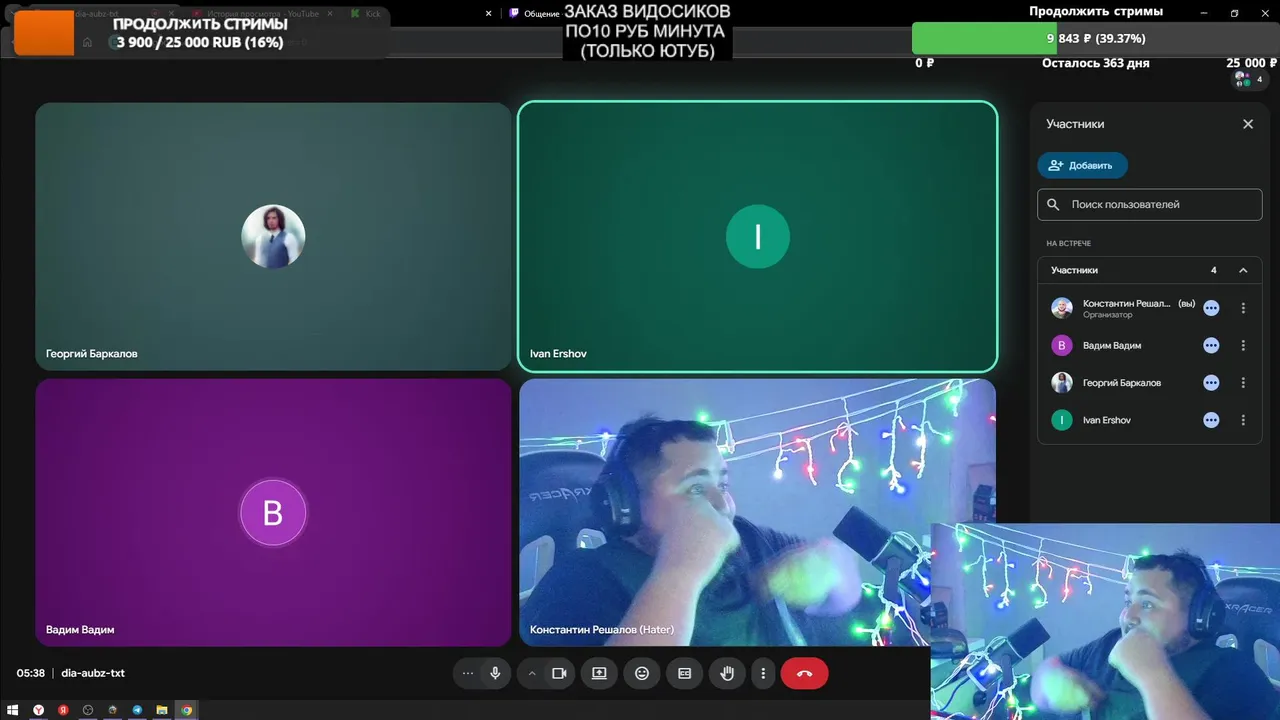
Task: Expand video settings chevron beside camera
Action: pos(532,674)
